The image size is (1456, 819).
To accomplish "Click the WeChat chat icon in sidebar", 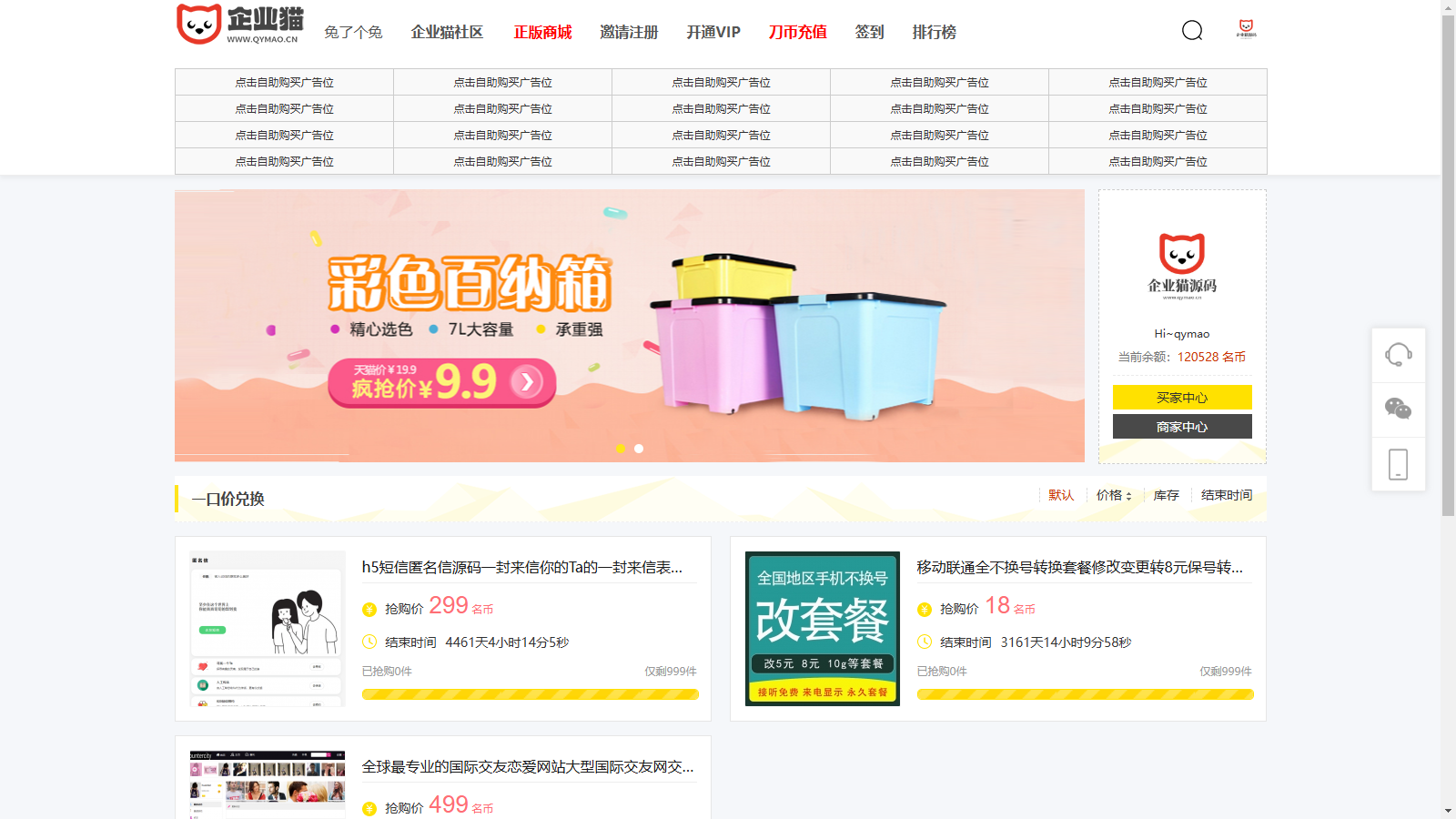I will coord(1398,409).
